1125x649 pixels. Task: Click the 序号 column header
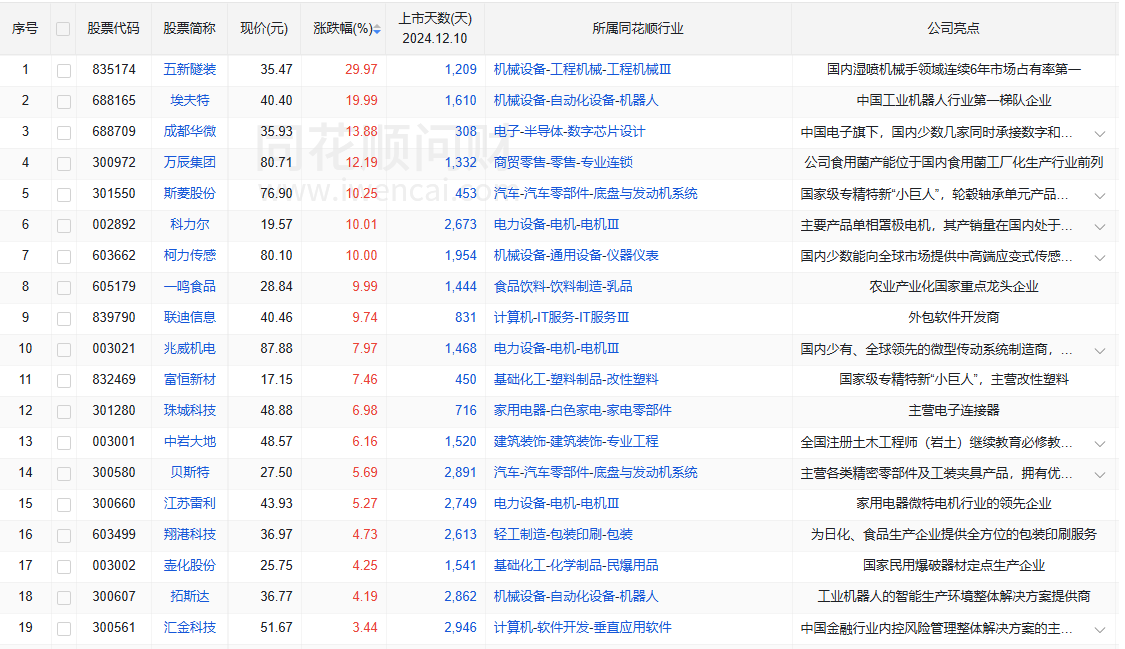click(x=25, y=29)
